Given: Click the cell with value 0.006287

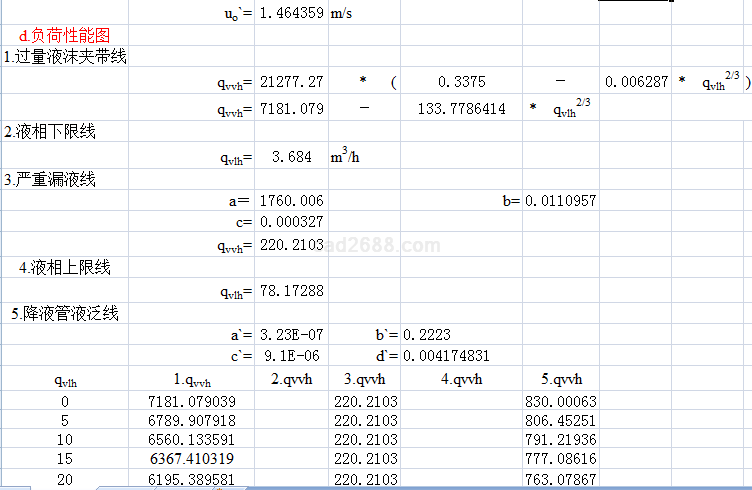Looking at the screenshot, I should 635,82.
